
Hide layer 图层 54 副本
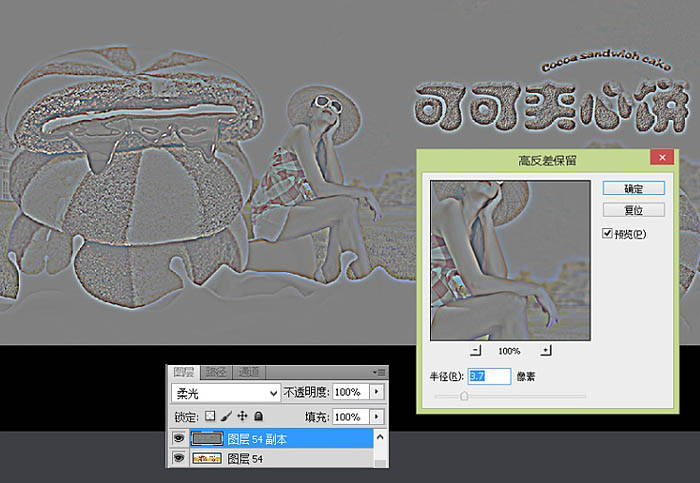click(179, 438)
